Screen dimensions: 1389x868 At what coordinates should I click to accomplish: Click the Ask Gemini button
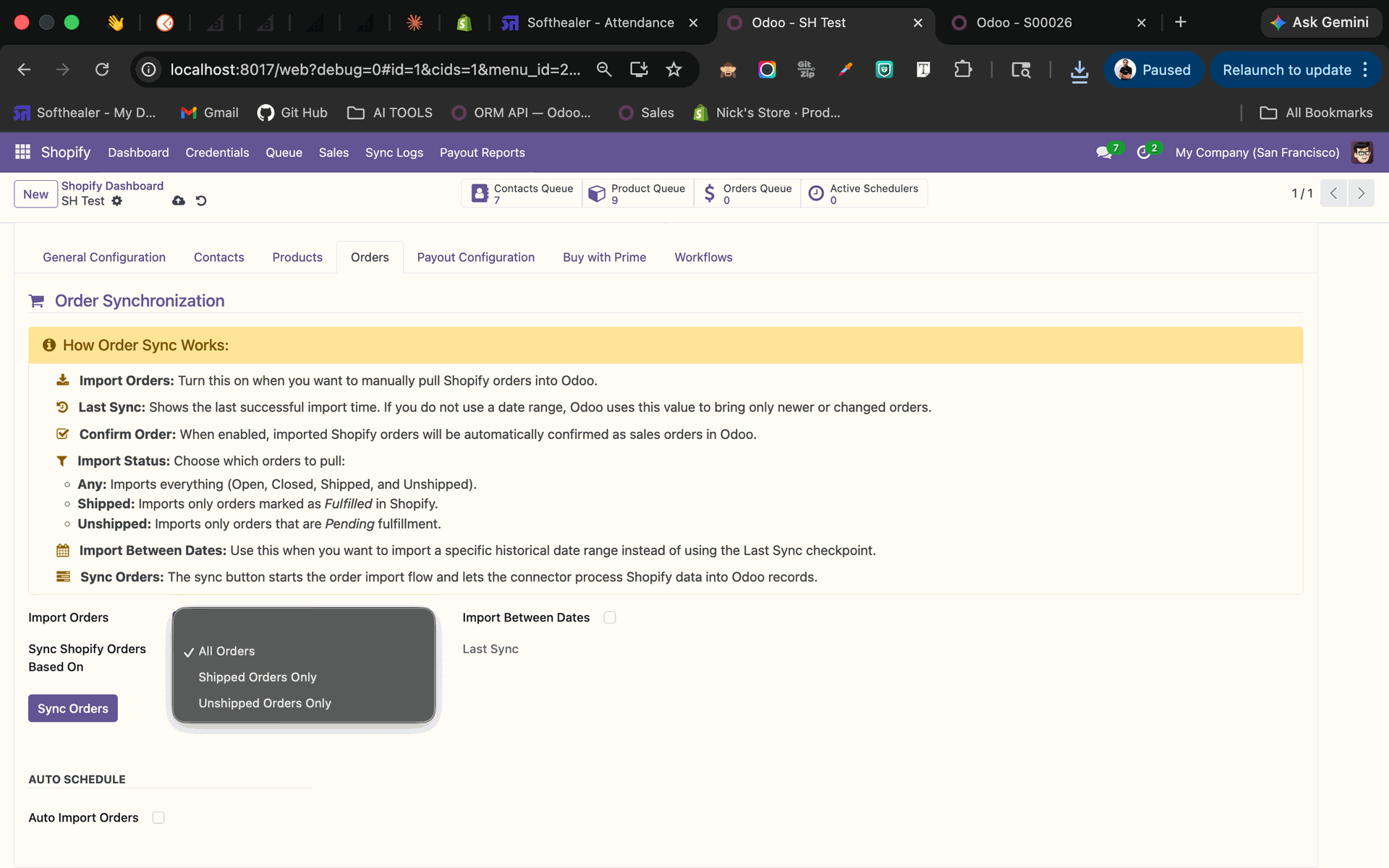[x=1321, y=22]
